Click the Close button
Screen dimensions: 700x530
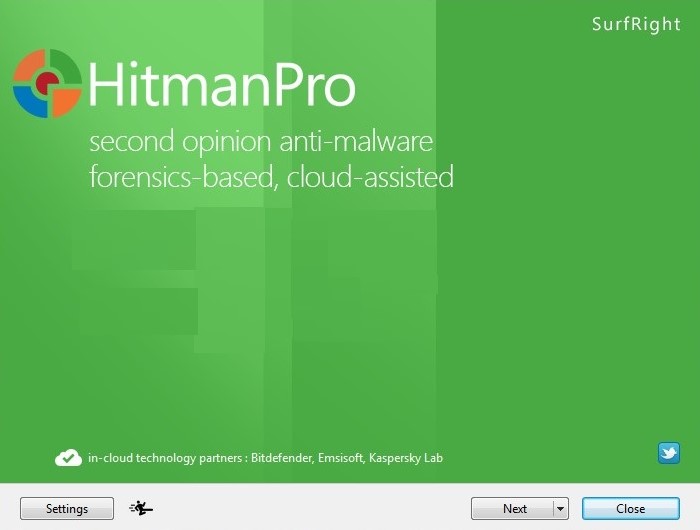pyautogui.click(x=631, y=509)
